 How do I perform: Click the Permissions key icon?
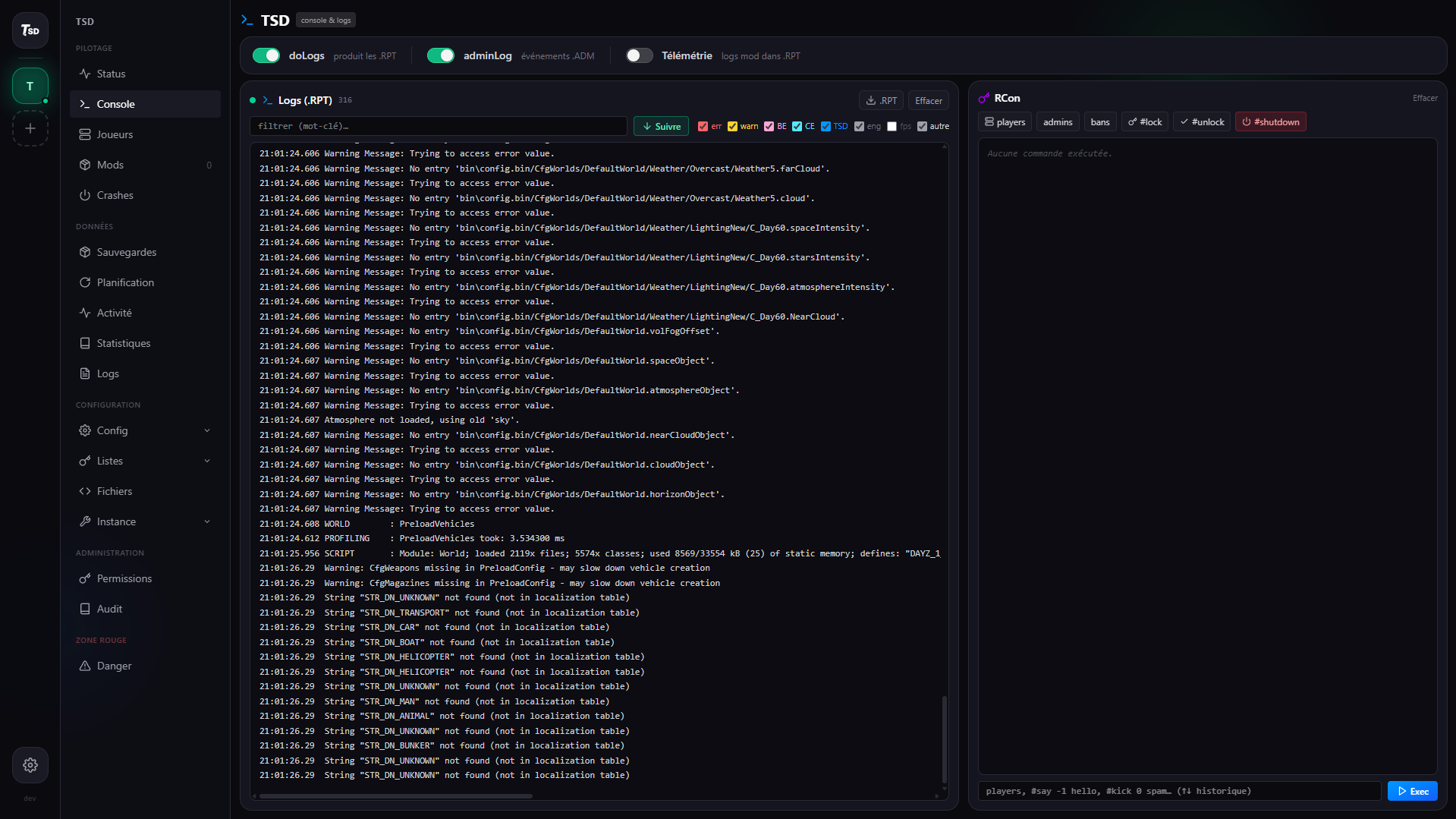(85, 578)
